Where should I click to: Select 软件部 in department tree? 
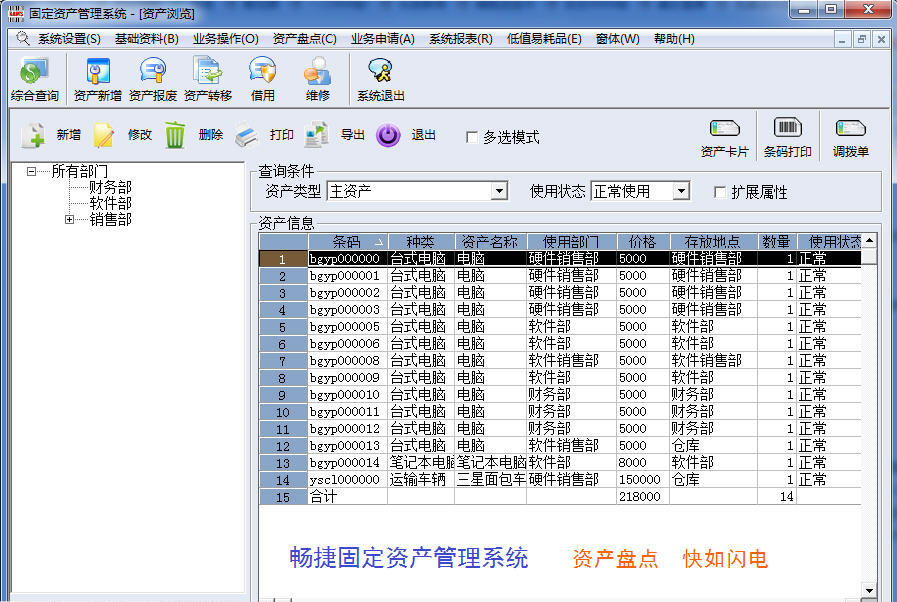tap(110, 203)
